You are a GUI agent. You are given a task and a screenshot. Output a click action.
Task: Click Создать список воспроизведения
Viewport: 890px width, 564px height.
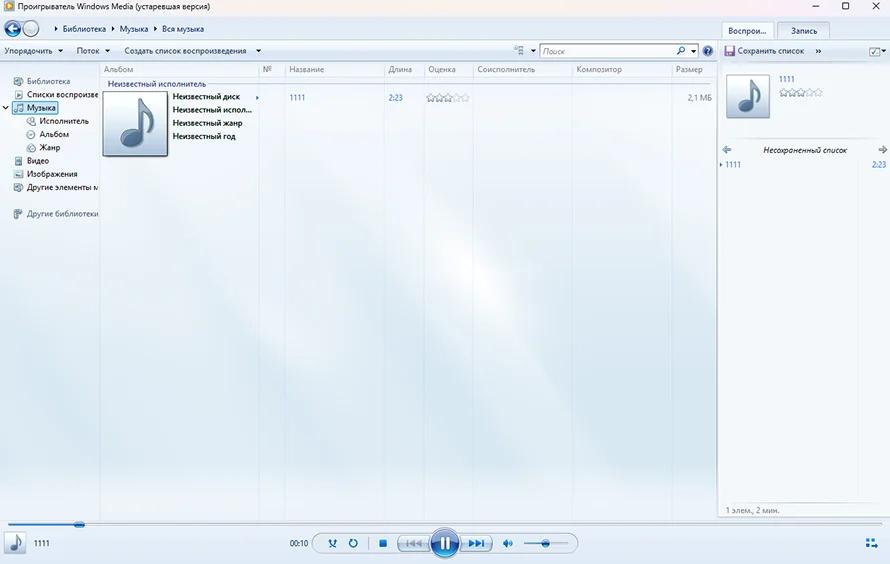(185, 50)
